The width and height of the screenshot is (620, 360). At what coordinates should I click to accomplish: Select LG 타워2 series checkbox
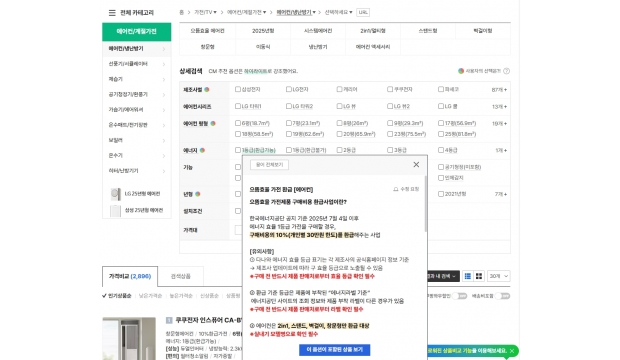289,106
